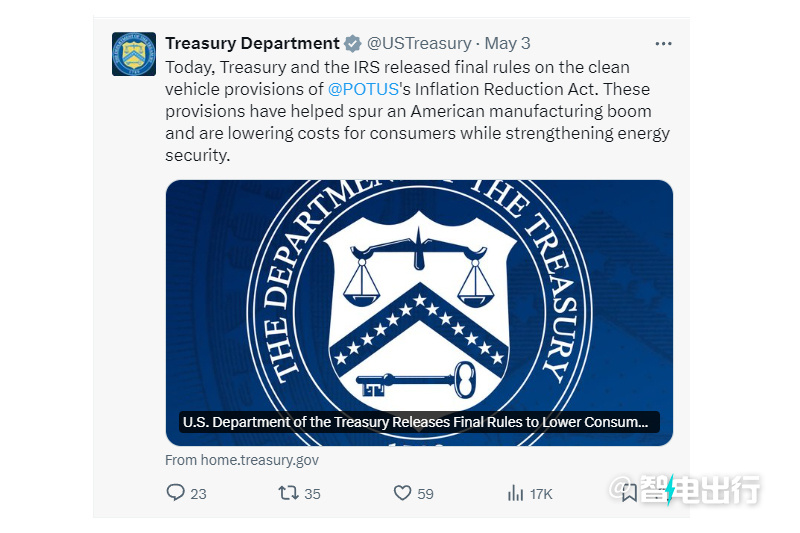The width and height of the screenshot is (800, 533).
Task: View analytics bar chart icon
Action: [x=515, y=493]
